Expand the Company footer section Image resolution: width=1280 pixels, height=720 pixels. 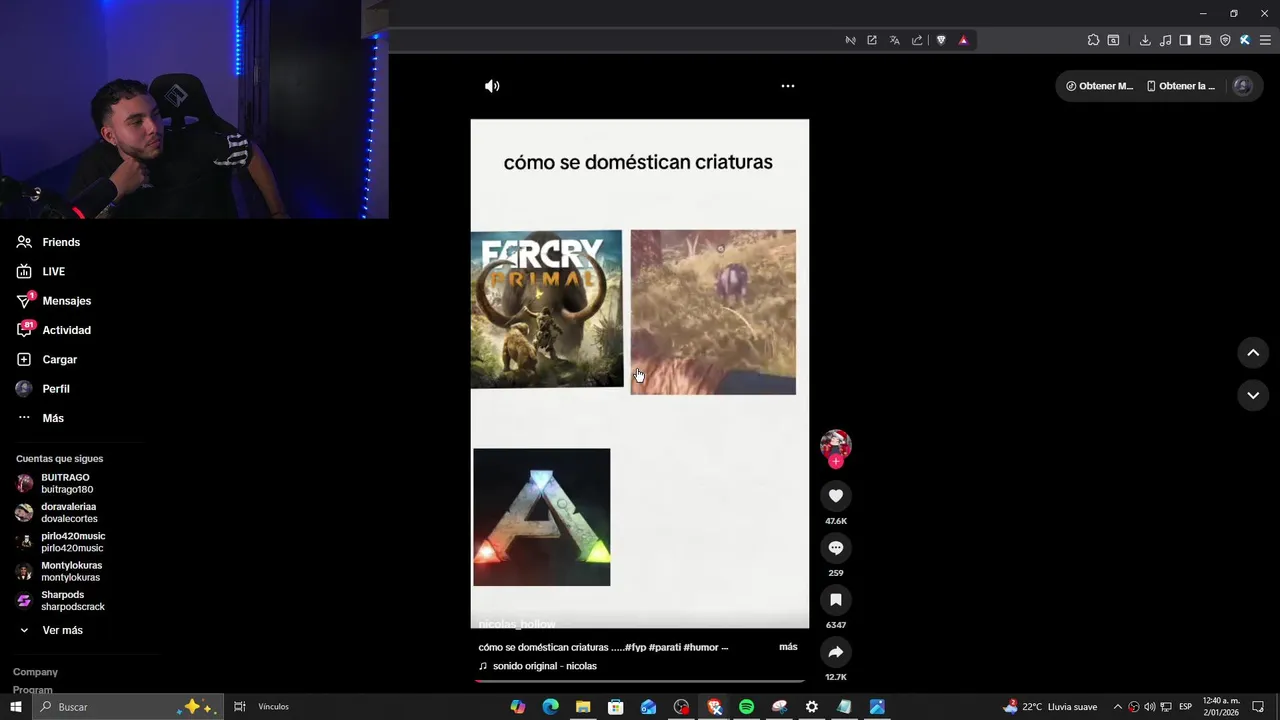35,672
